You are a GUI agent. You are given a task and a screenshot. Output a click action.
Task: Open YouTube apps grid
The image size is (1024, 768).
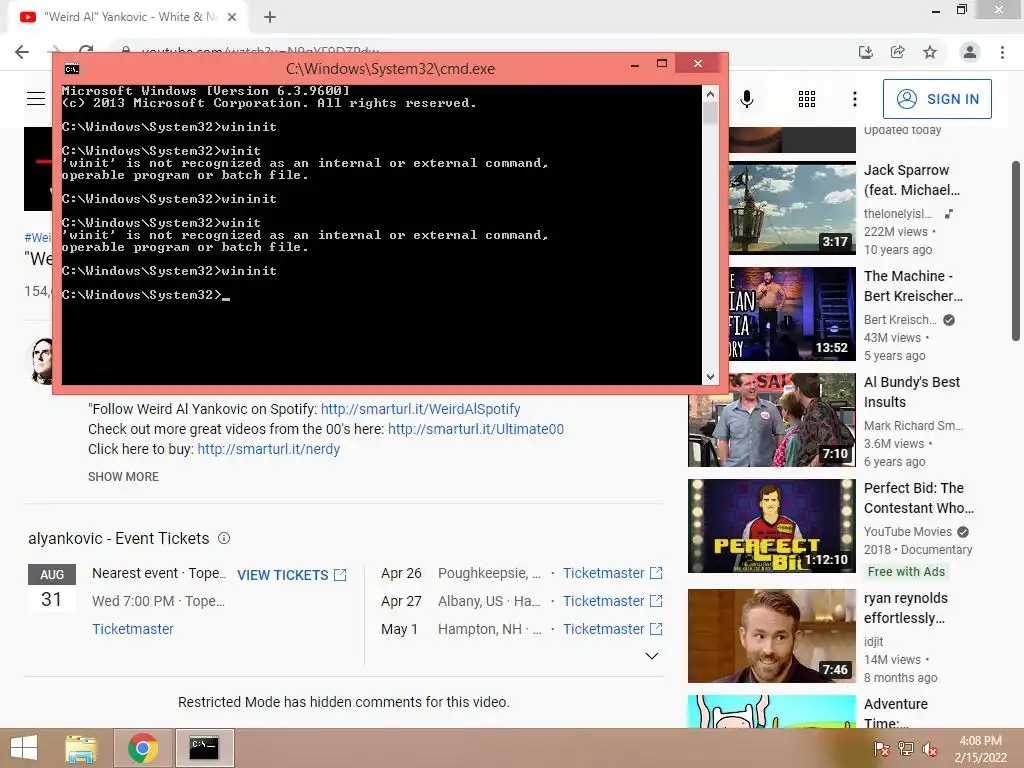tap(807, 99)
